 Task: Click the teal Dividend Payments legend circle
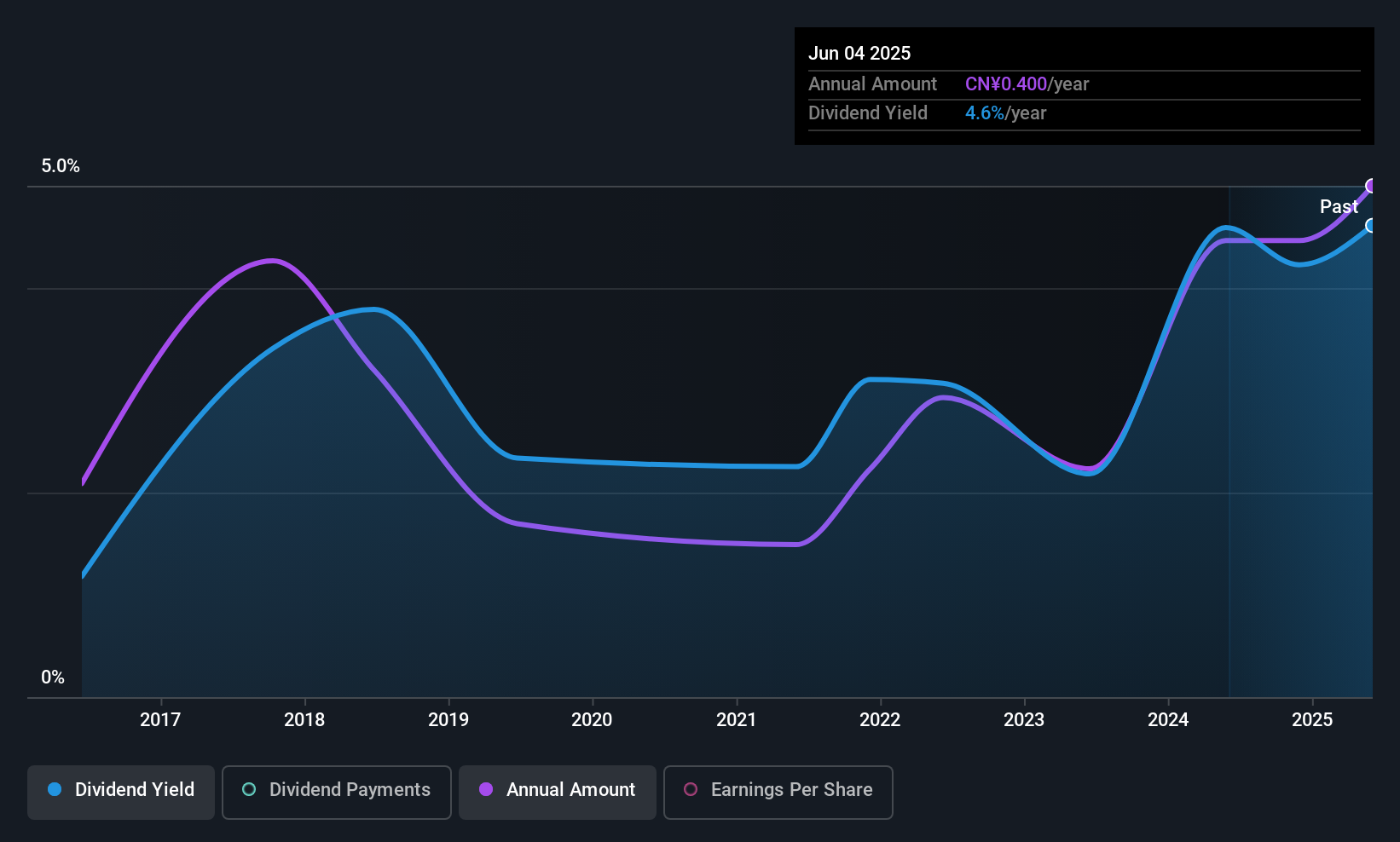249,789
